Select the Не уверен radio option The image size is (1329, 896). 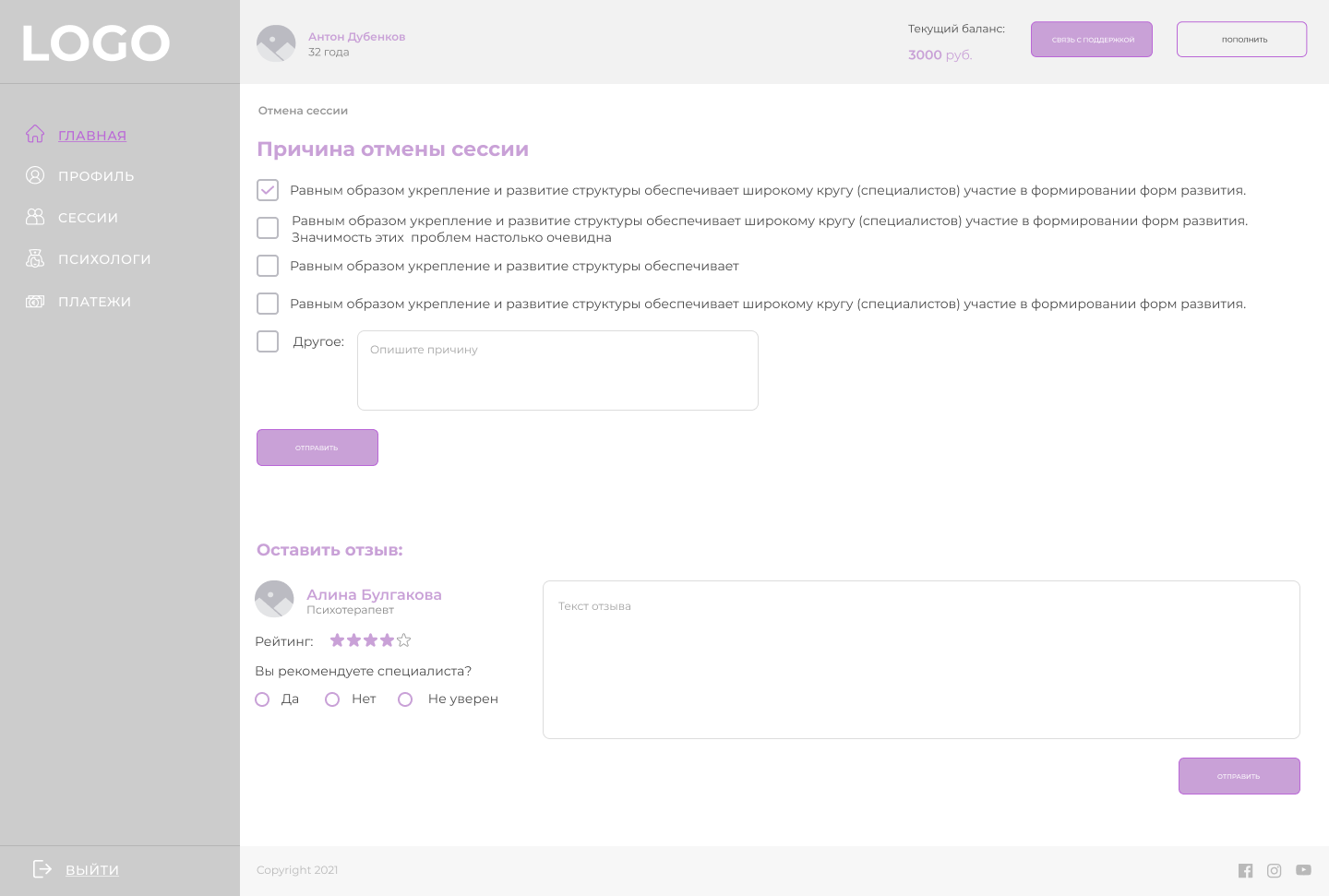(x=405, y=699)
